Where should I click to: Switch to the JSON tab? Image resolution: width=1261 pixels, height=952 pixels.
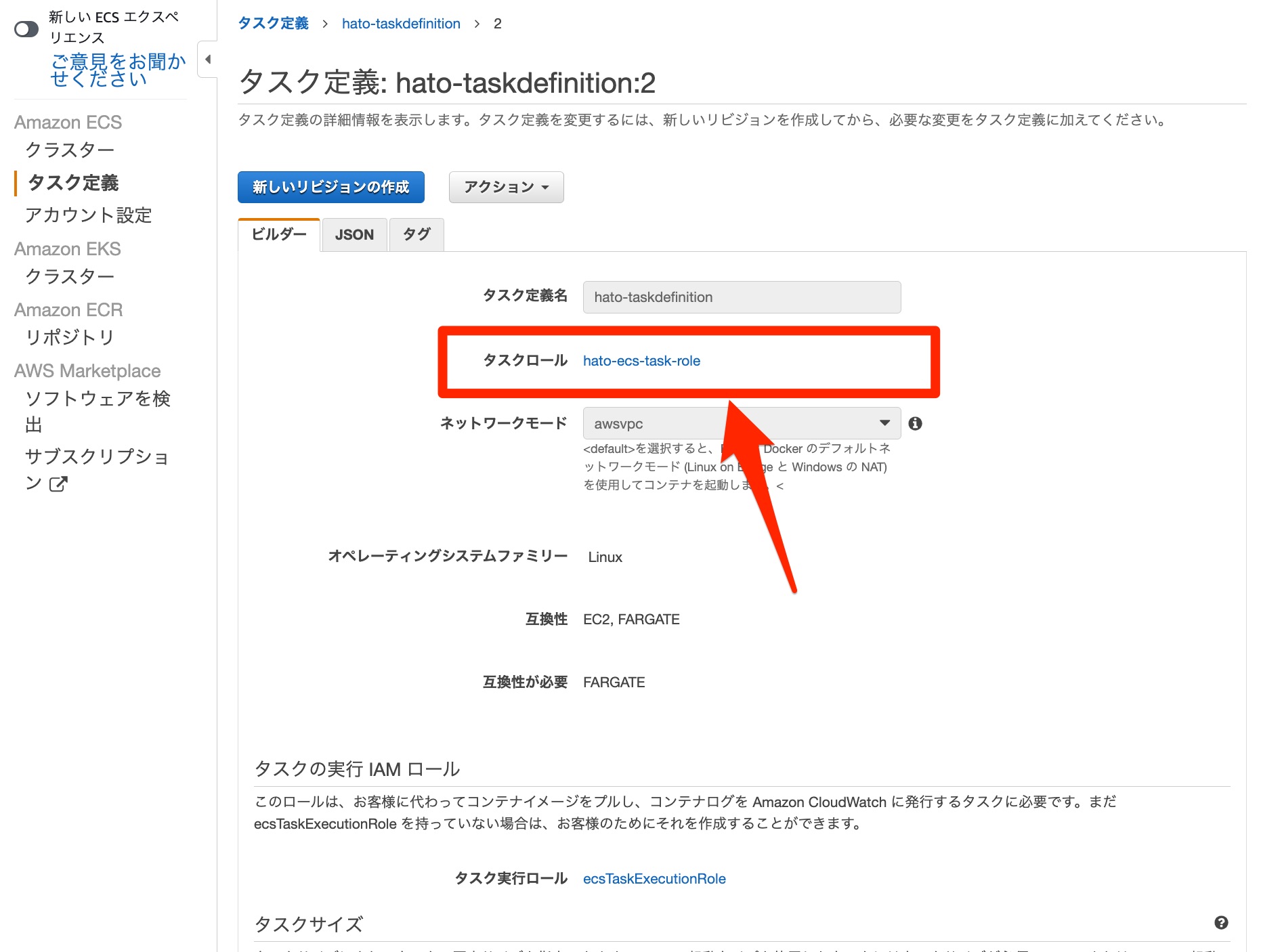(354, 234)
